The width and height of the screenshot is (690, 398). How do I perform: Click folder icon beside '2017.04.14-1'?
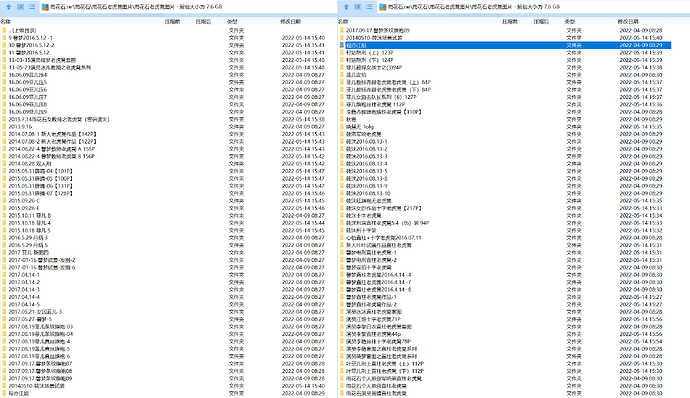pyautogui.click(x=4, y=274)
